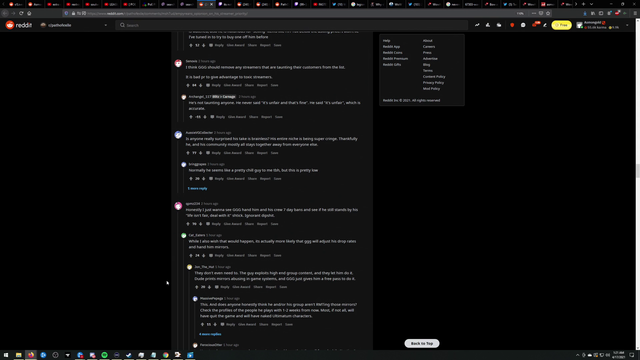Image resolution: width=640 pixels, height=360 pixels.
Task: Open Senovis's avatar image
Action: coord(178,63)
